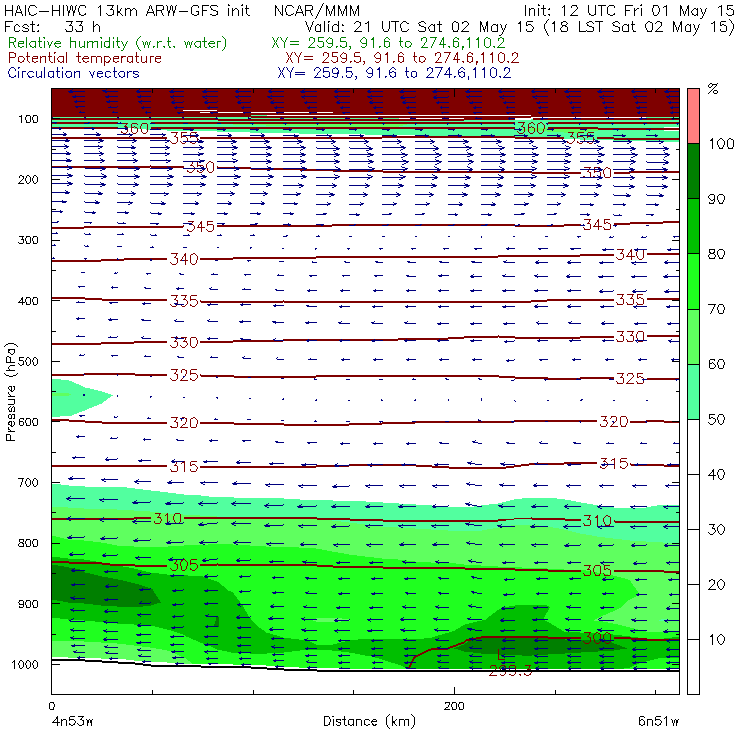Click the blue XY= coordinates line
Screen dimensions: 740x740
click(394, 73)
